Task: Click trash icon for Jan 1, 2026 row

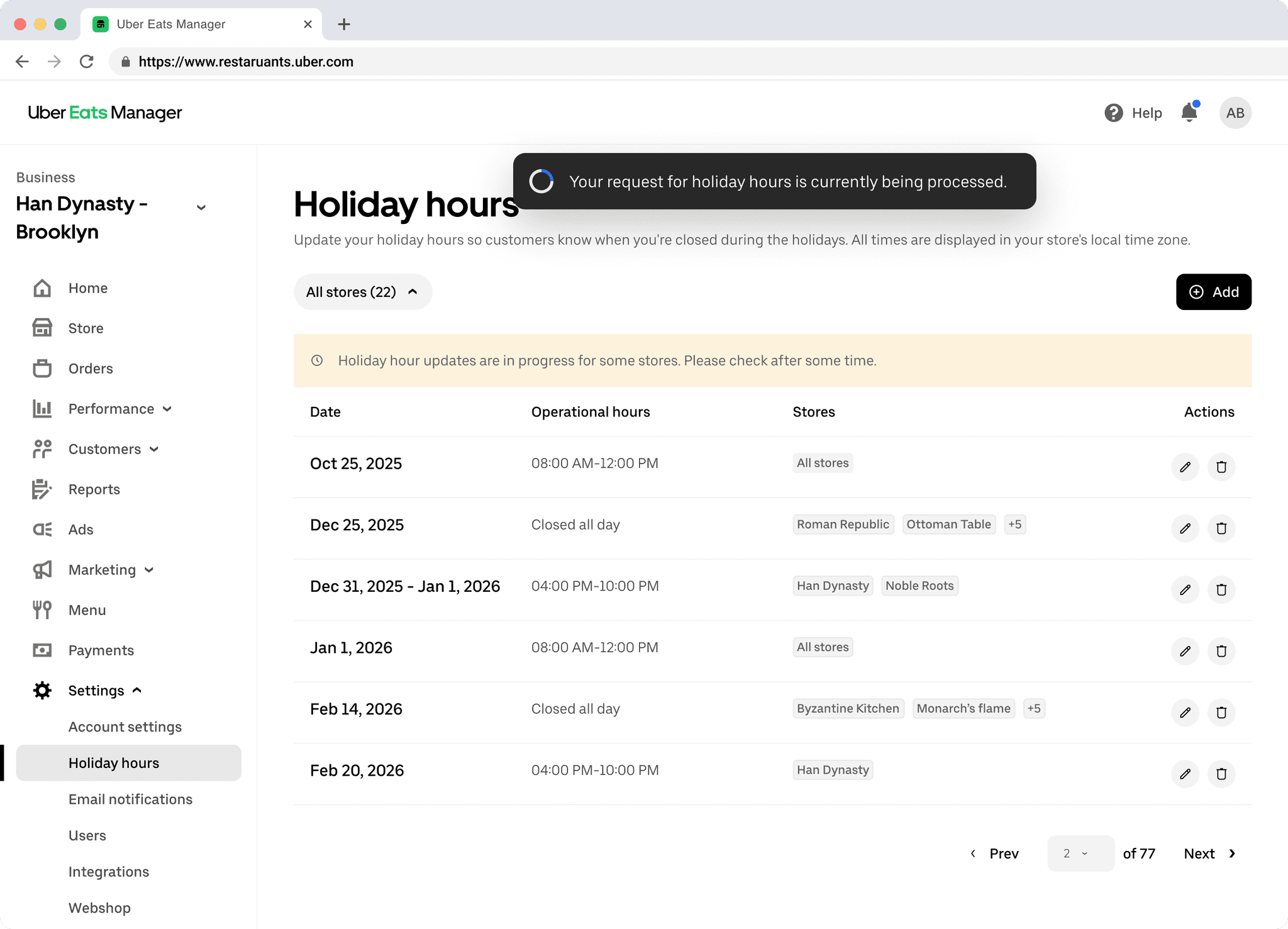Action: tap(1221, 651)
